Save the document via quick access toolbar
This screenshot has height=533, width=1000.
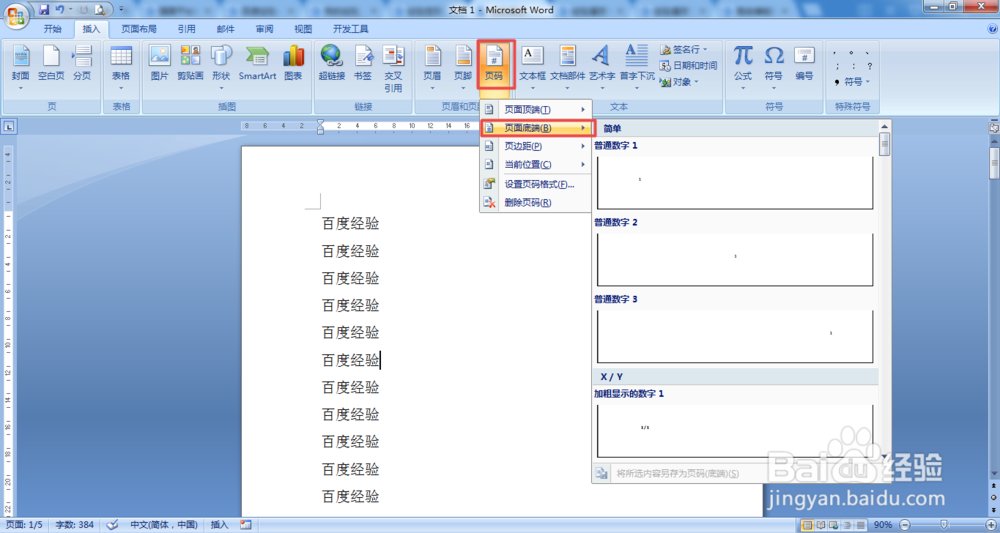[x=44, y=10]
